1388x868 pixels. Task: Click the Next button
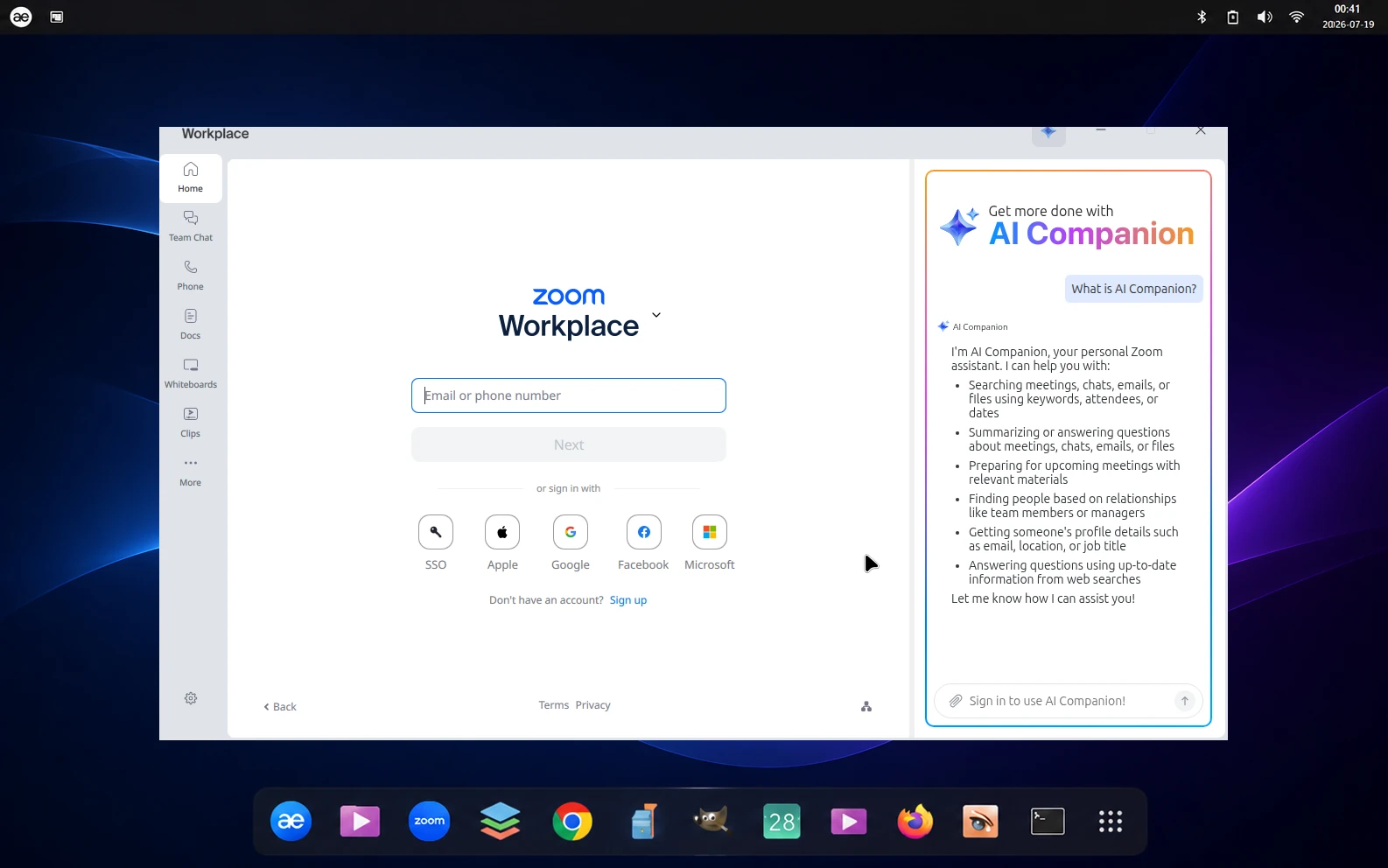(569, 444)
